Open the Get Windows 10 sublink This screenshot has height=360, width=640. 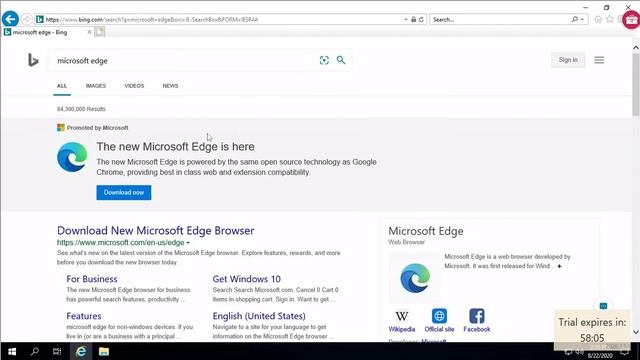247,279
